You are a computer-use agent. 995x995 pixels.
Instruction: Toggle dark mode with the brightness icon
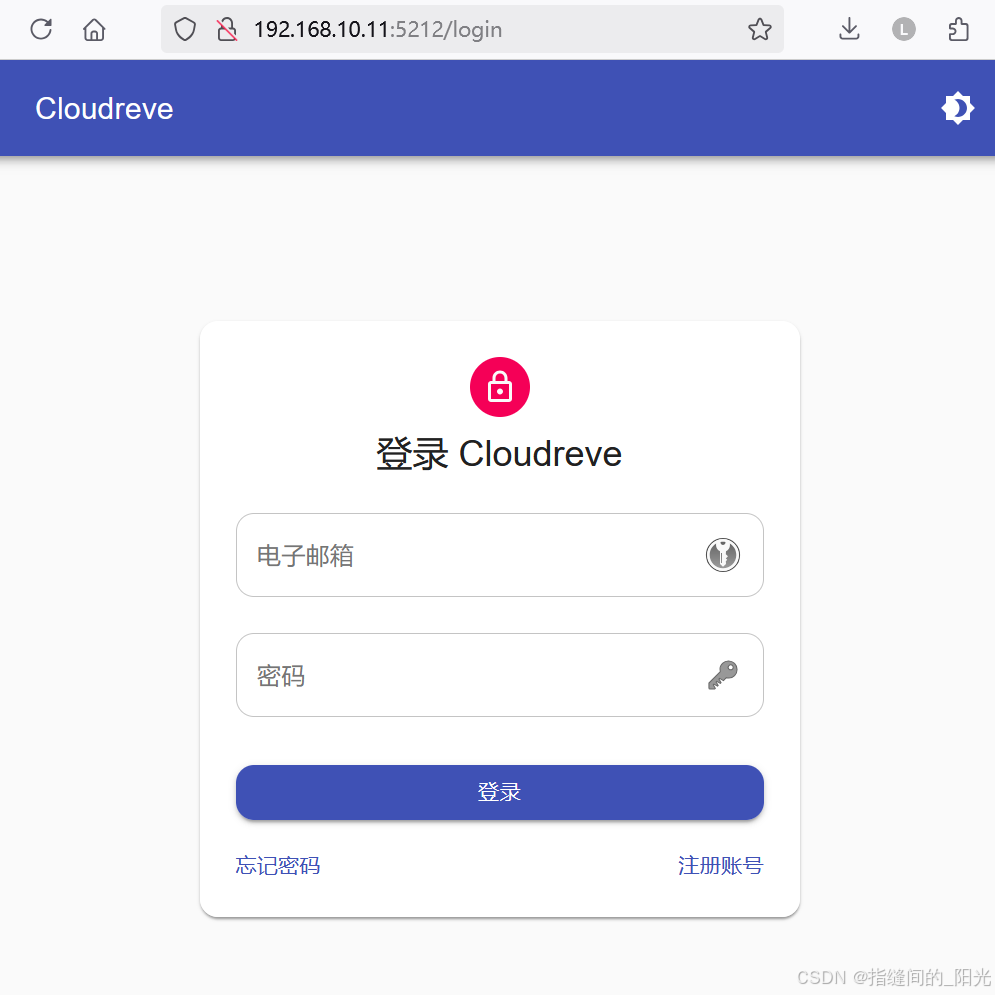(x=957, y=109)
